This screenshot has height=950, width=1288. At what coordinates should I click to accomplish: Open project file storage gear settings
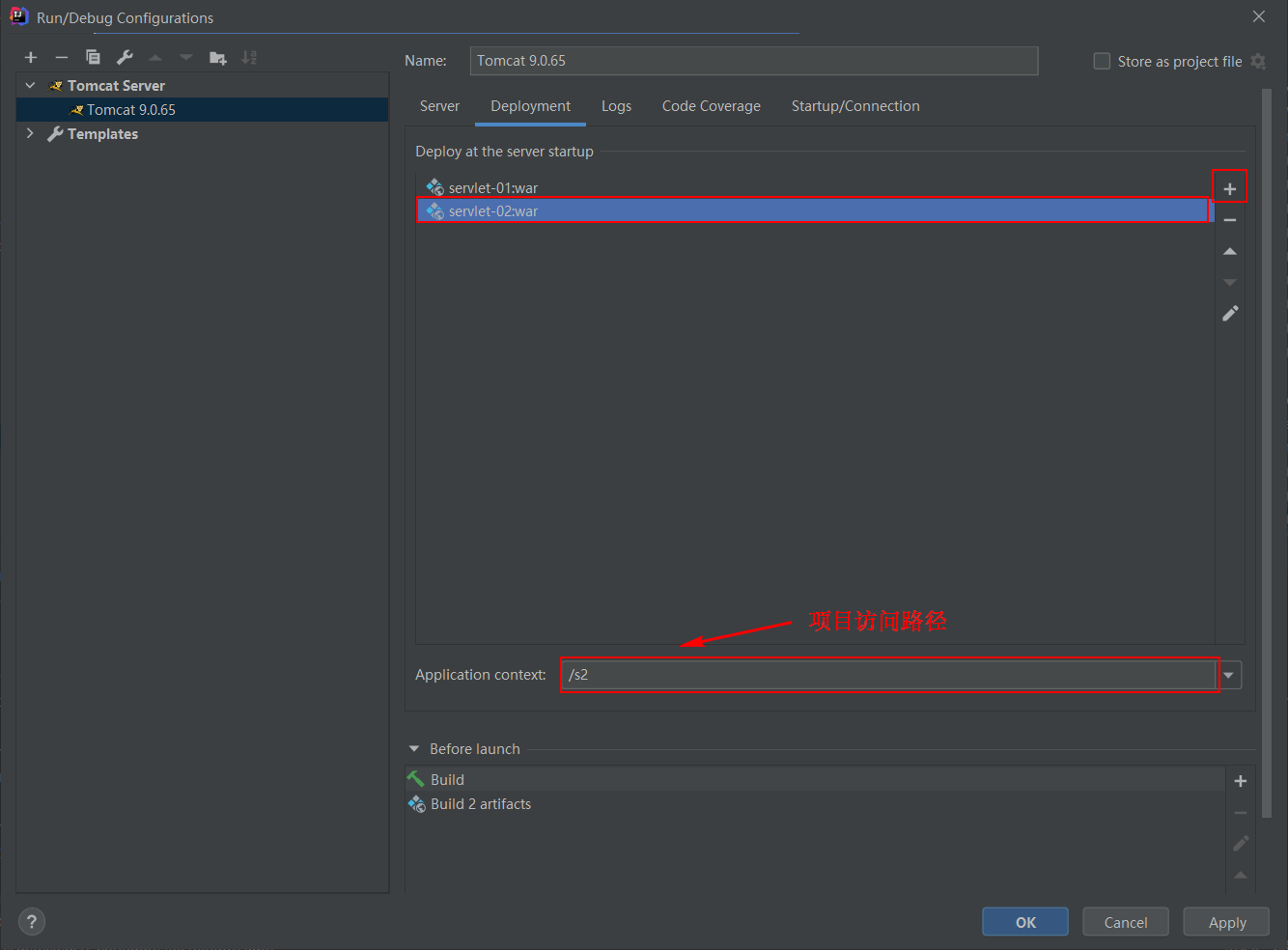tap(1258, 61)
